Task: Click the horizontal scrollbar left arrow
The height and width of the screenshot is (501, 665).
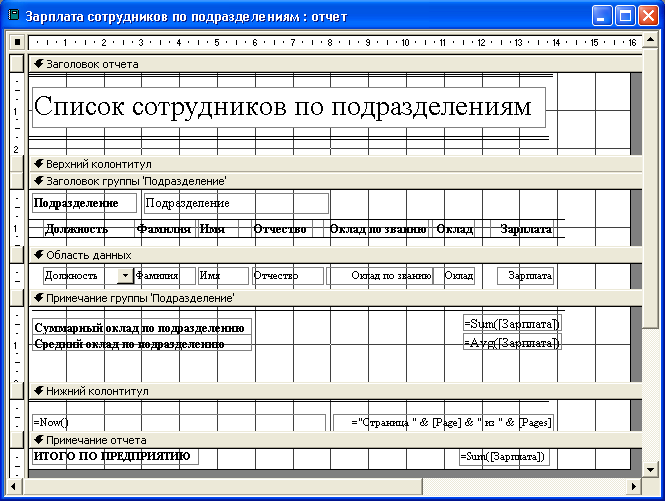Action: pyautogui.click(x=15, y=486)
